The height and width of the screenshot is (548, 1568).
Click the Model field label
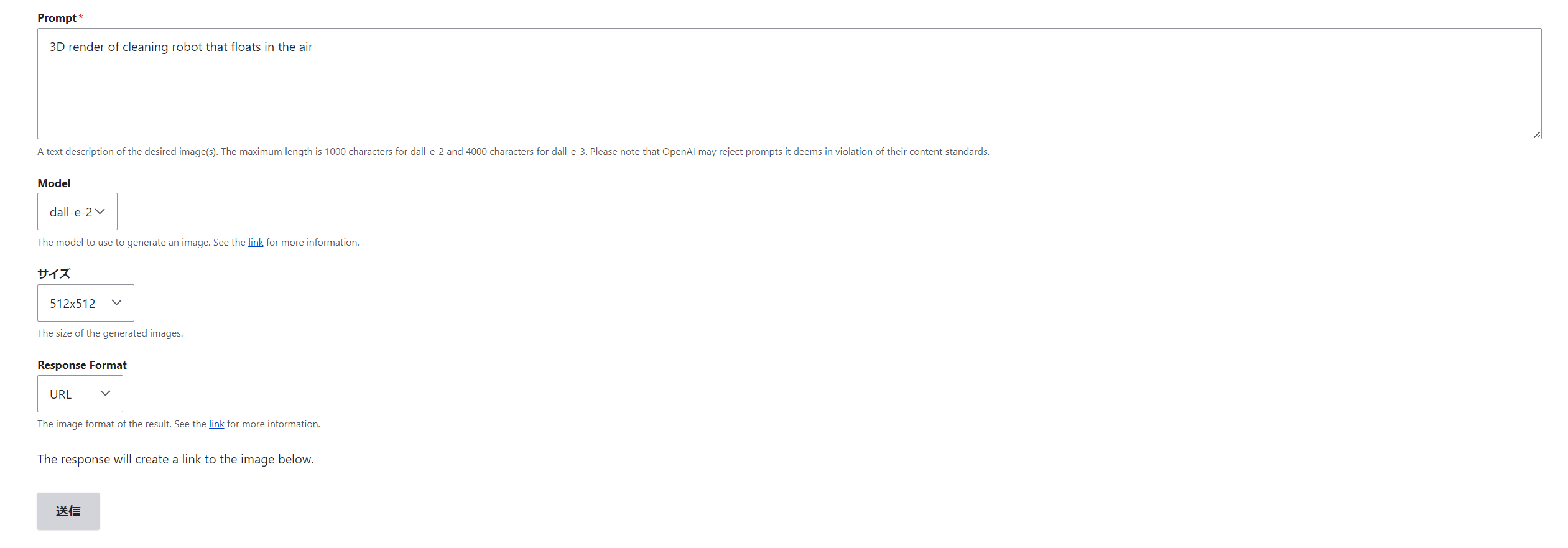54,183
